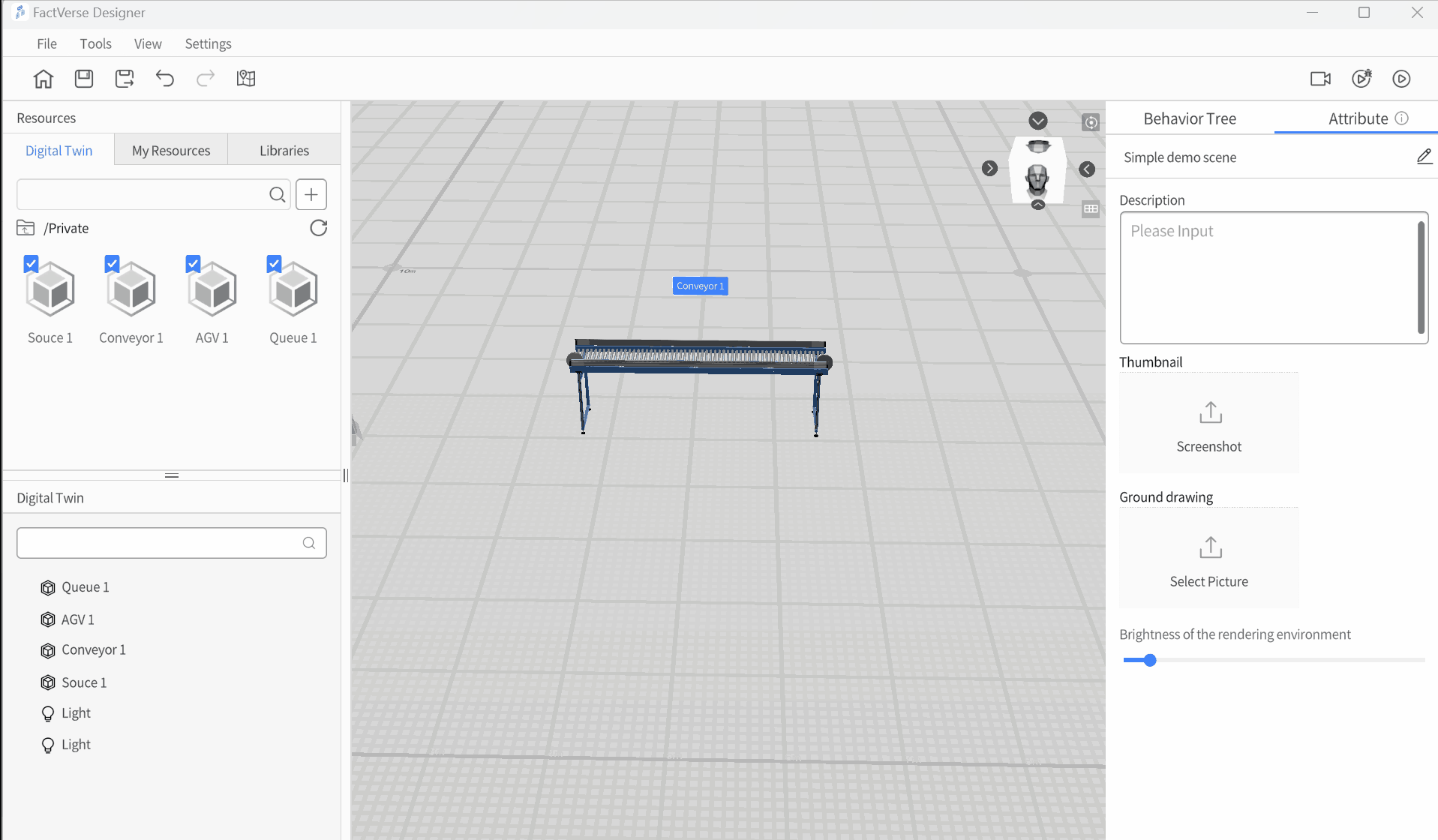This screenshot has width=1438, height=840.
Task: Click the Save icon in toolbar
Action: [x=84, y=79]
